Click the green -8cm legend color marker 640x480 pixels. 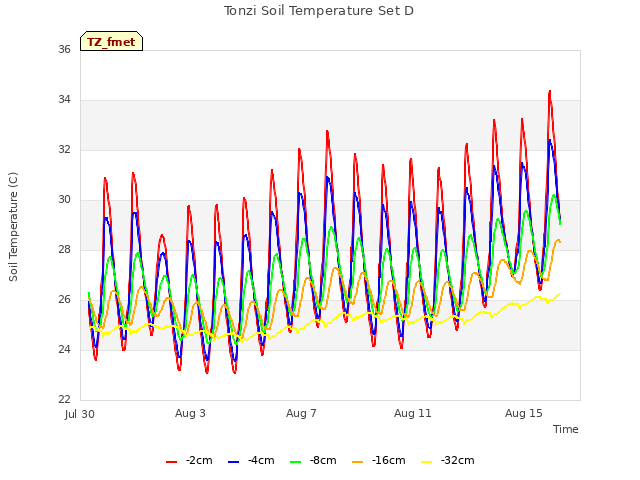(x=296, y=462)
